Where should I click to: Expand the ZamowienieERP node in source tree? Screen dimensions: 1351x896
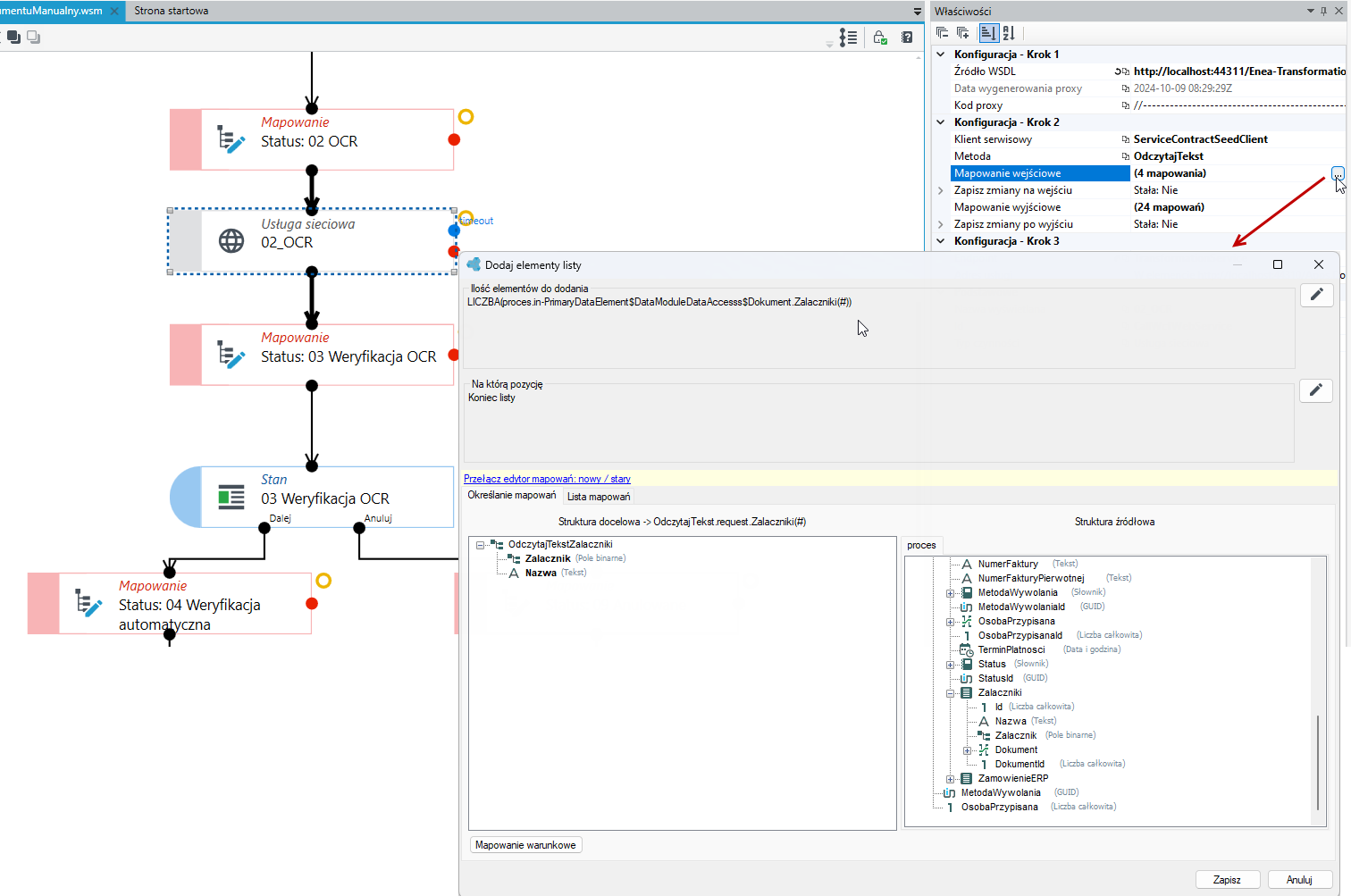tap(951, 779)
